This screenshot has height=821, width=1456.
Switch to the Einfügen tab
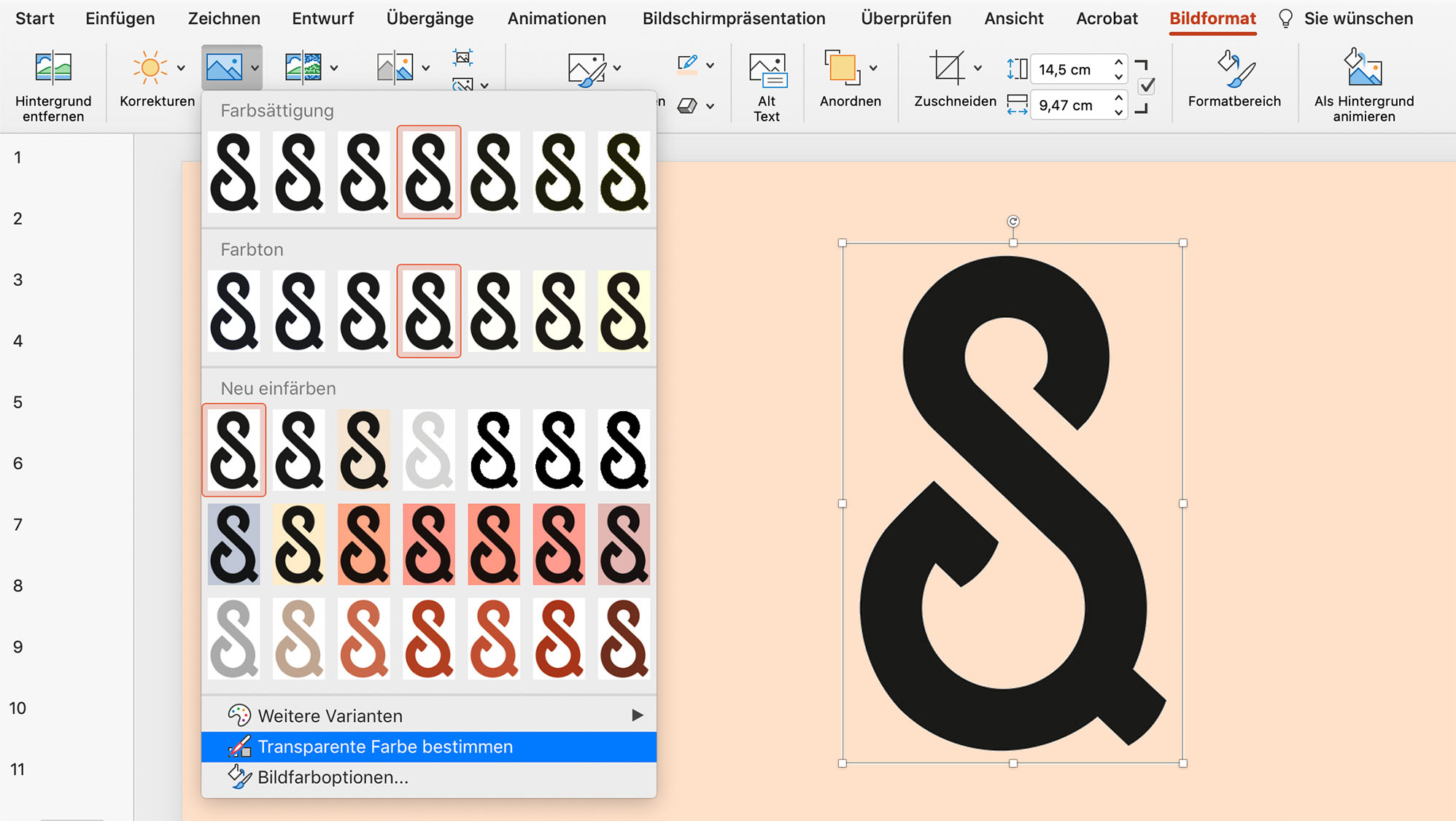pyautogui.click(x=120, y=19)
